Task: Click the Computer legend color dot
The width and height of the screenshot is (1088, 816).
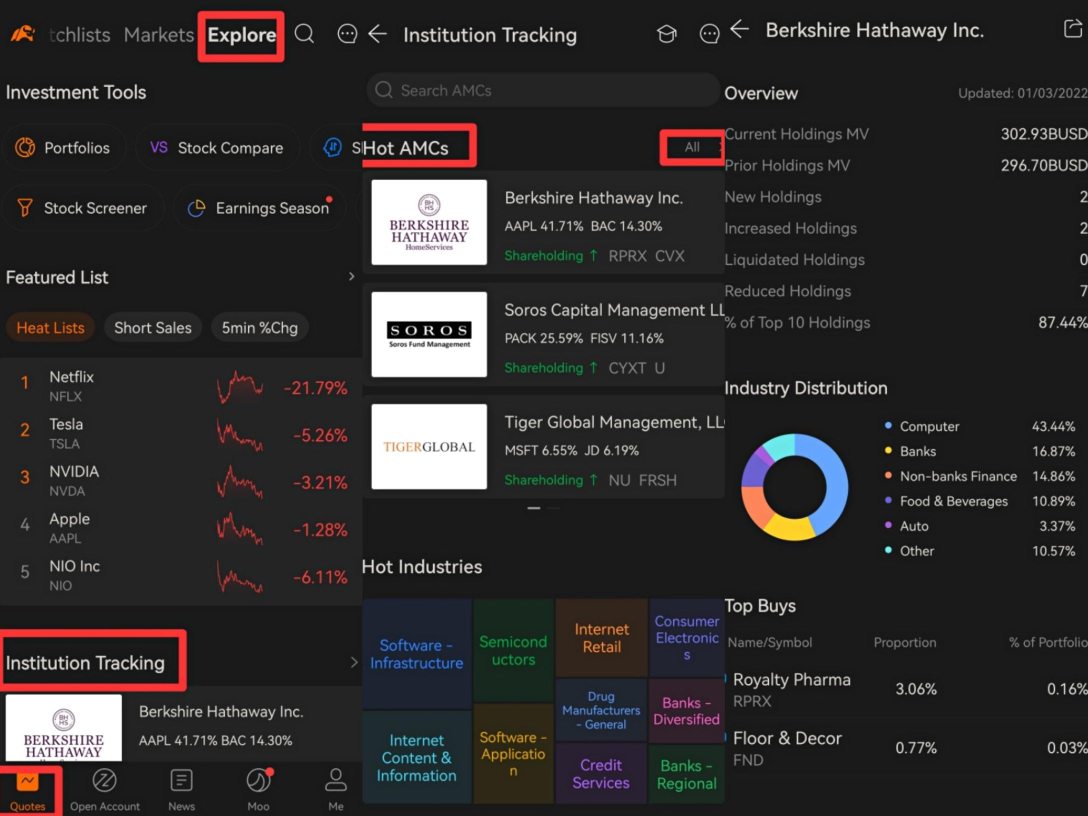Action: point(888,425)
